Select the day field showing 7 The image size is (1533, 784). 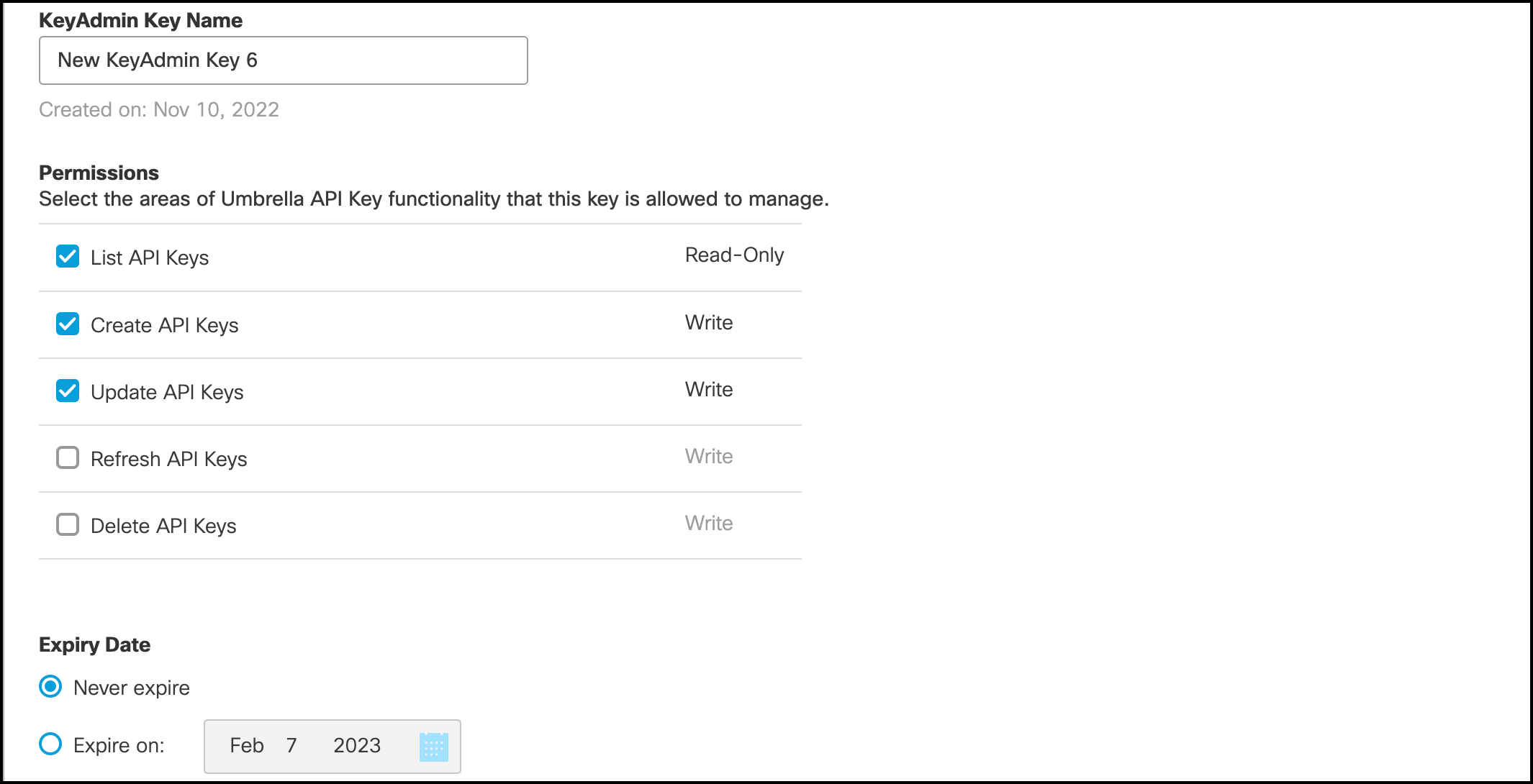[292, 746]
